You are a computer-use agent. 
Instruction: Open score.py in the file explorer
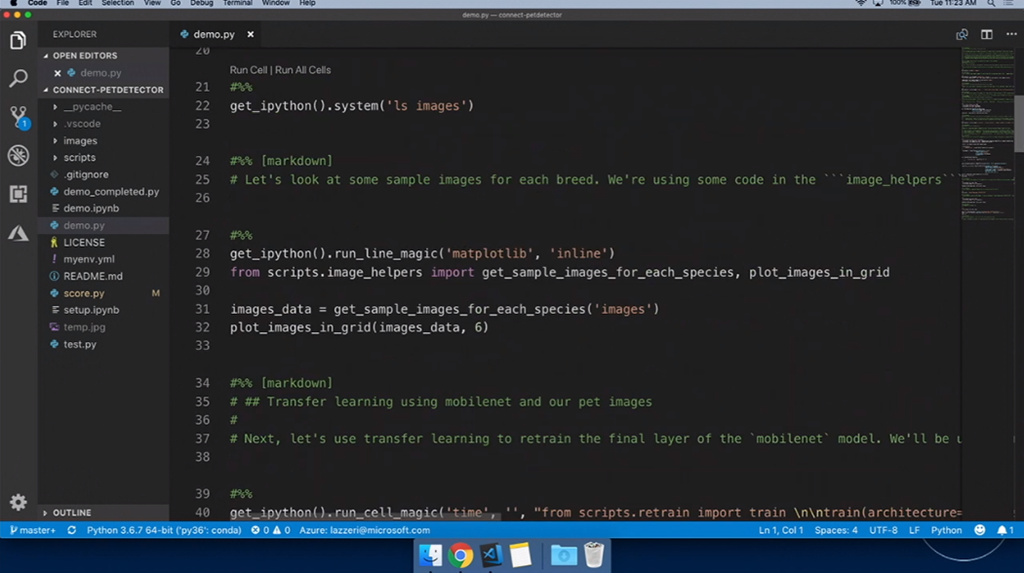click(84, 293)
